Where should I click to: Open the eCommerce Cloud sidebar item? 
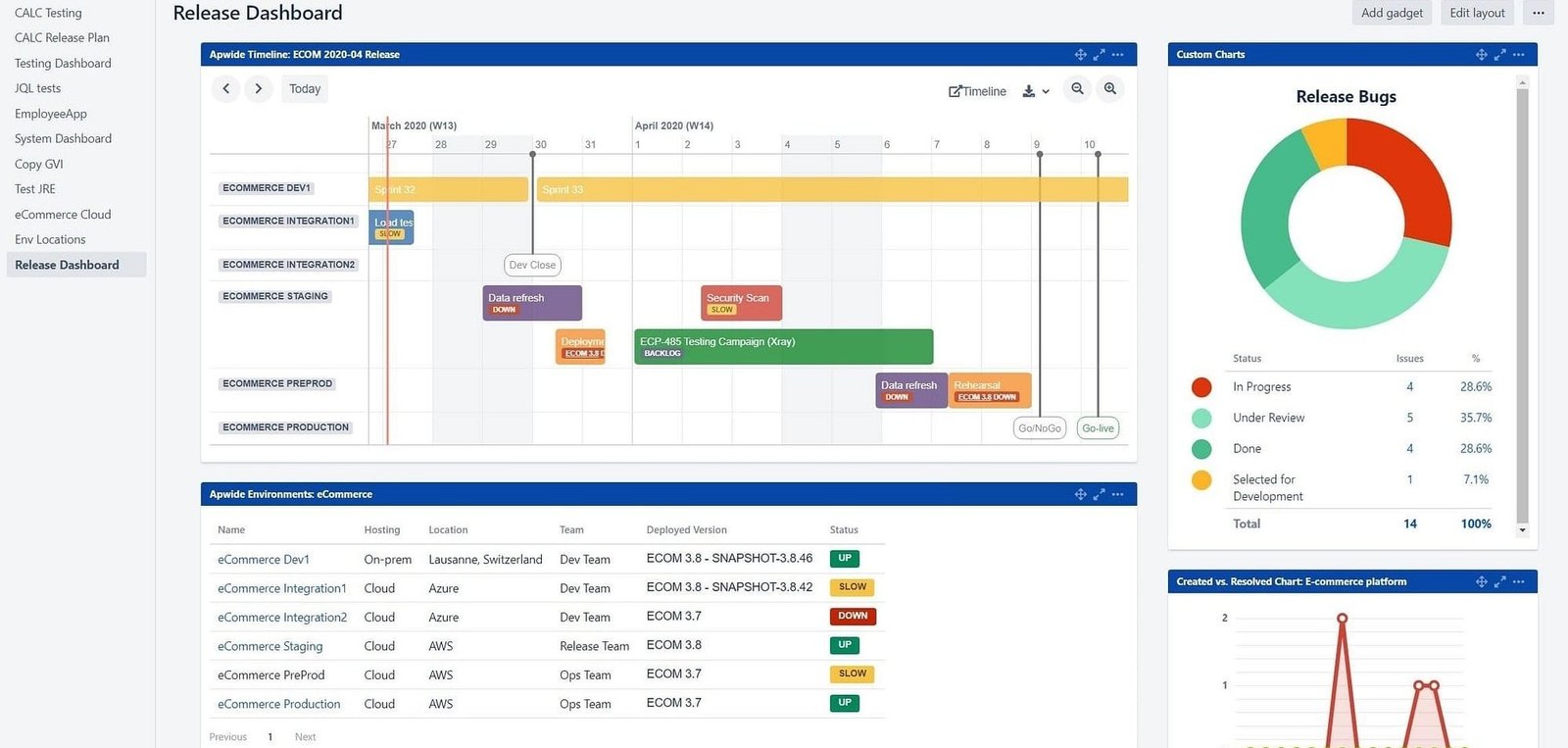coord(63,215)
